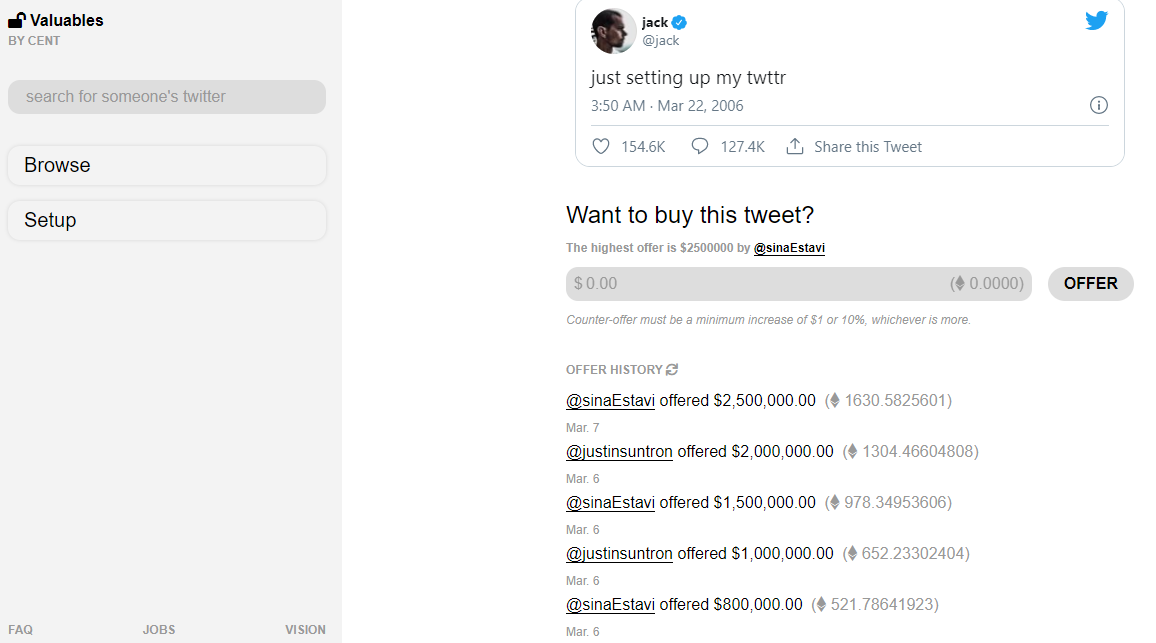The image size is (1156, 643).
Task: Open the Browse menu item
Action: [166, 165]
